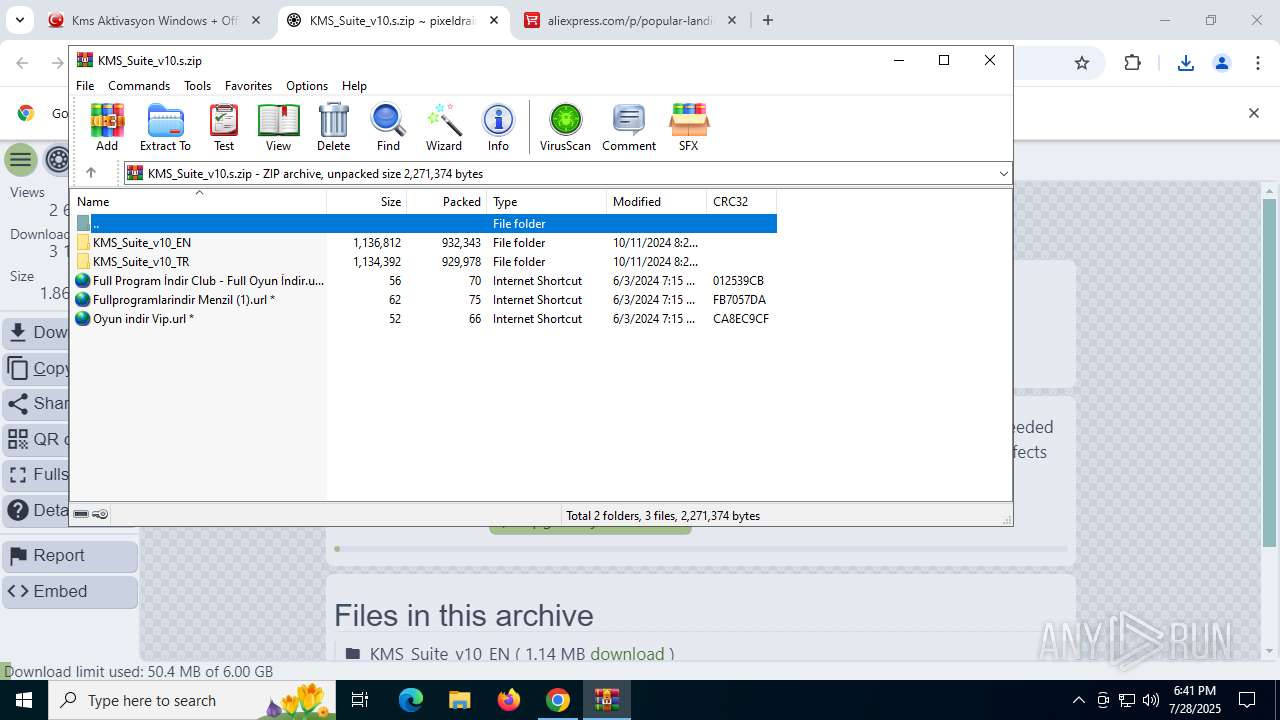Sort by the CRC32 column header
1280x720 pixels.
(x=741, y=202)
